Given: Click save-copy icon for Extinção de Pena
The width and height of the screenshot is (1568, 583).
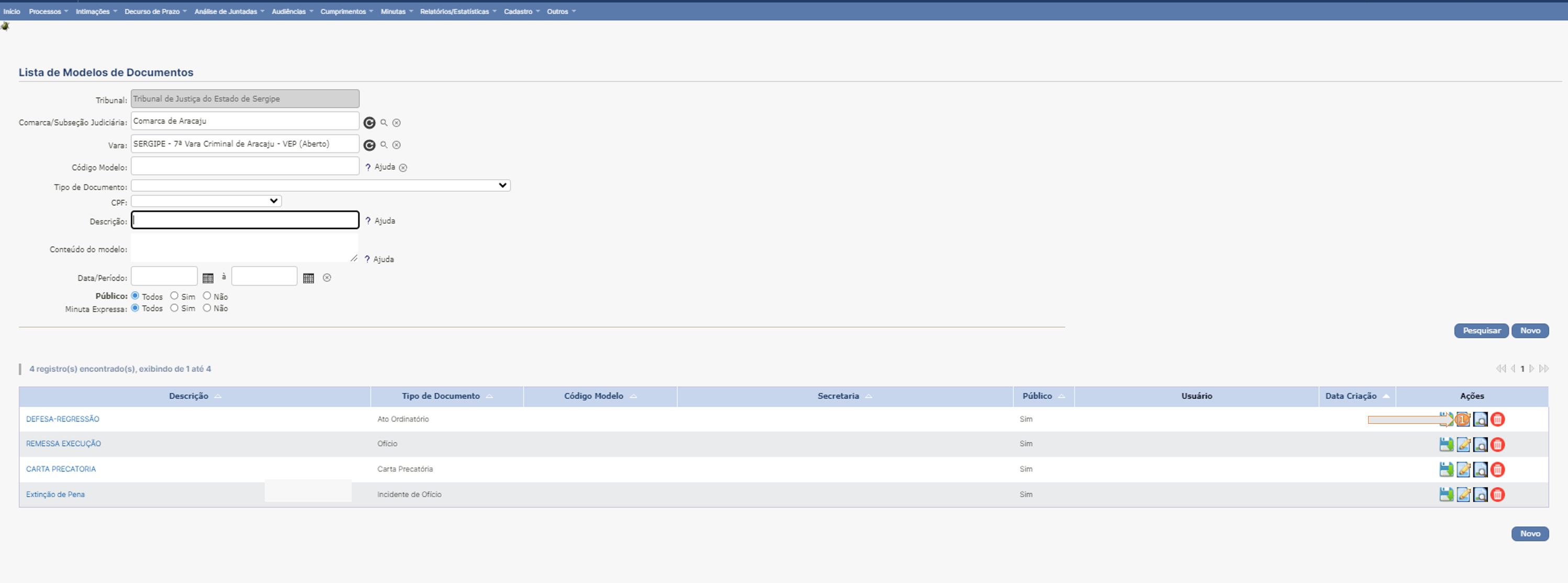Looking at the screenshot, I should click(x=1446, y=494).
